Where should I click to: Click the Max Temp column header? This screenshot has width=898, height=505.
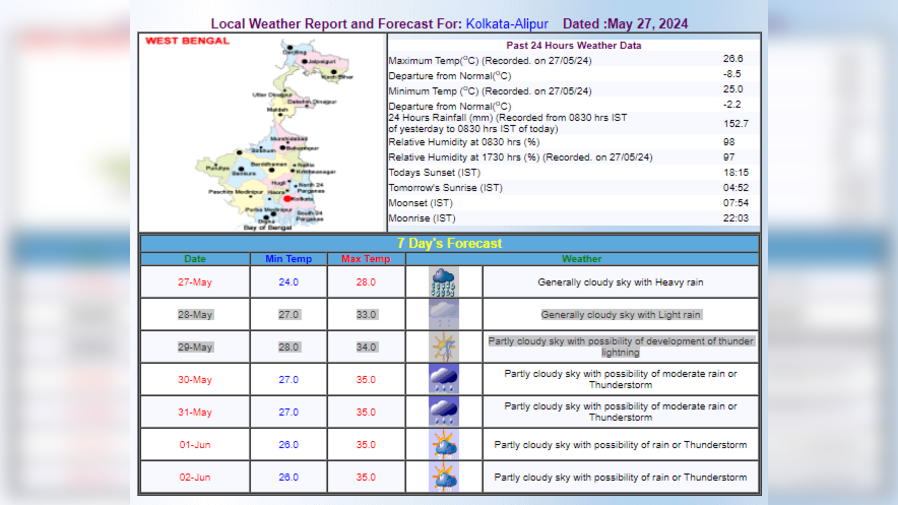pyautogui.click(x=365, y=259)
